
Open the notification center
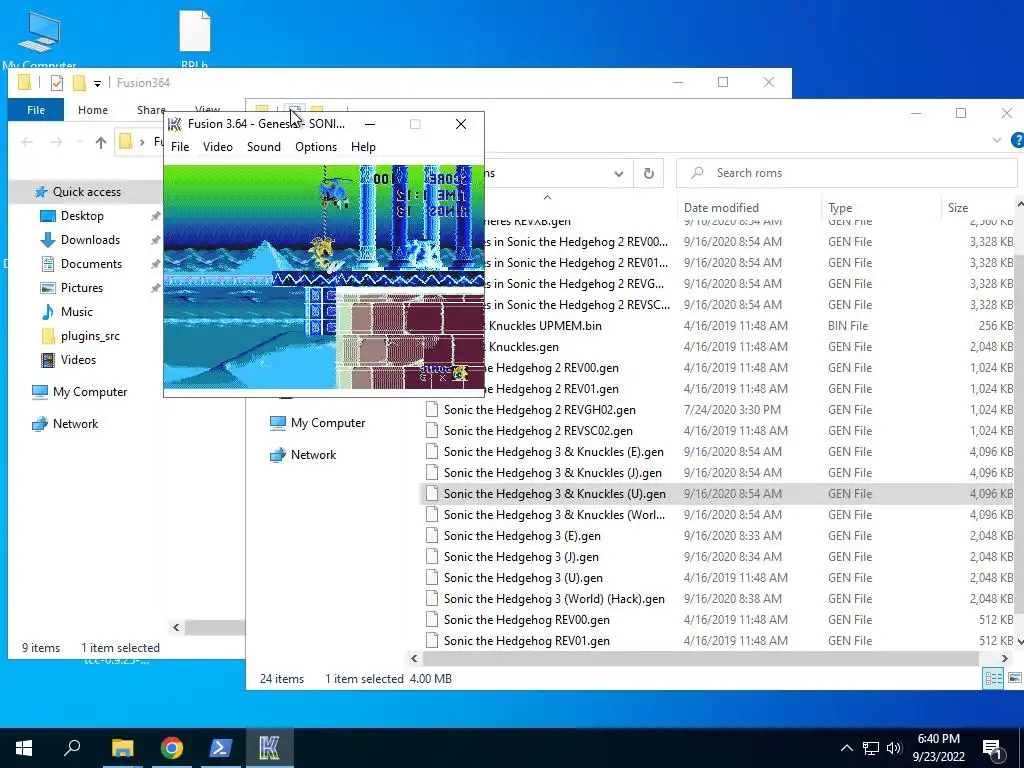coord(993,748)
